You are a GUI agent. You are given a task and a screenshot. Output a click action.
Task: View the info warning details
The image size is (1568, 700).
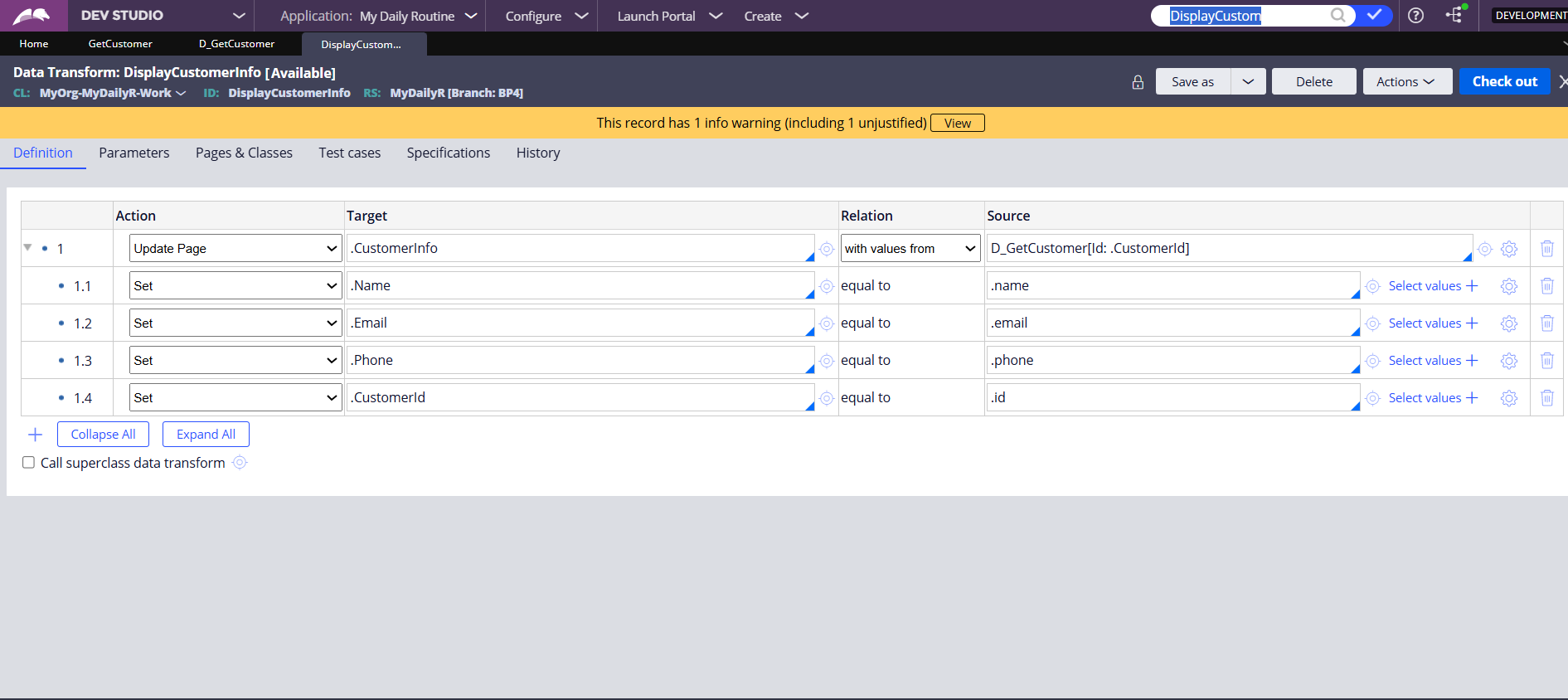coord(957,123)
